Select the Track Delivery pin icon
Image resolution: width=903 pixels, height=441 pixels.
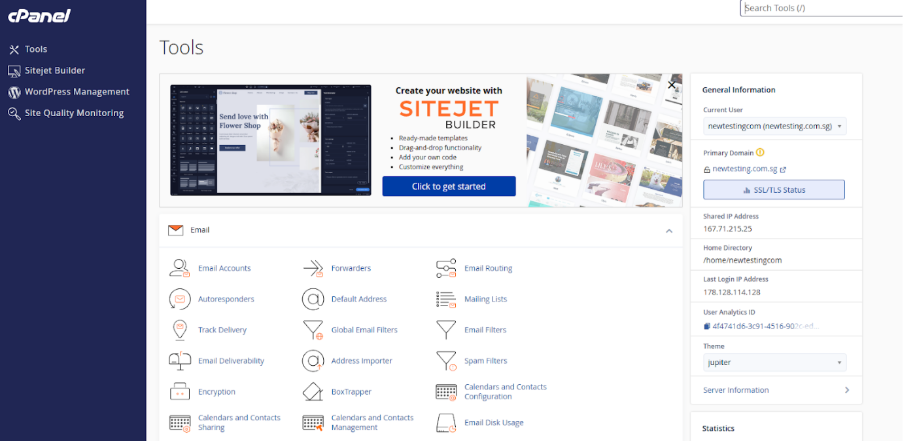(x=180, y=329)
